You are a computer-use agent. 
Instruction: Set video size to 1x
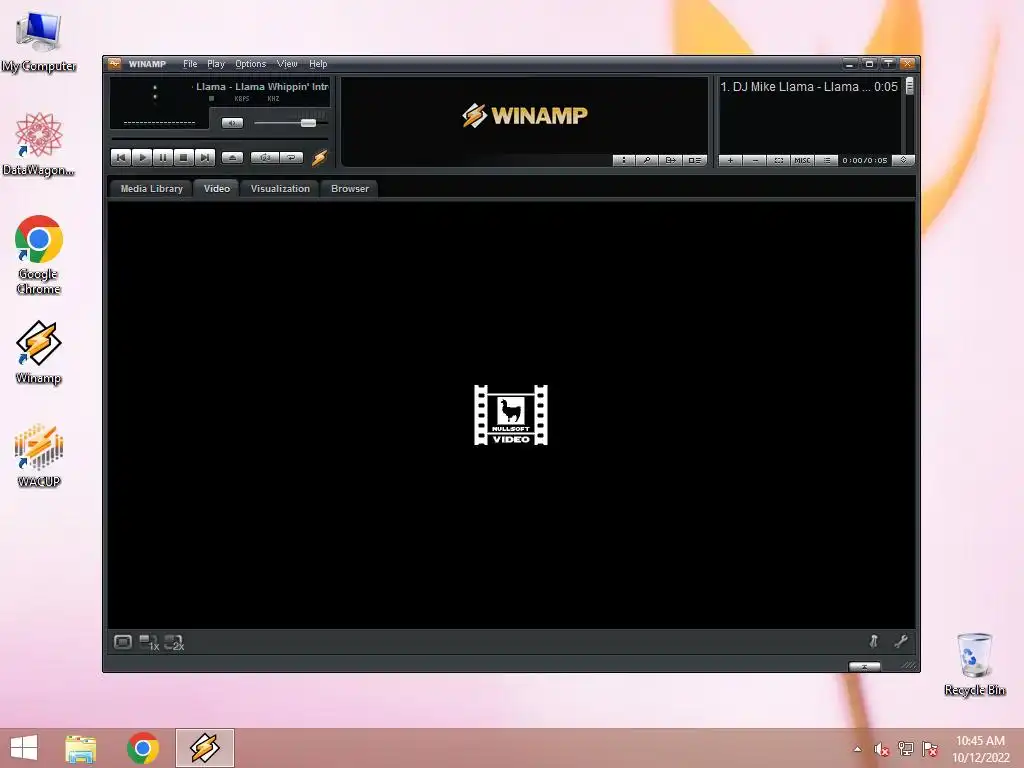point(150,643)
